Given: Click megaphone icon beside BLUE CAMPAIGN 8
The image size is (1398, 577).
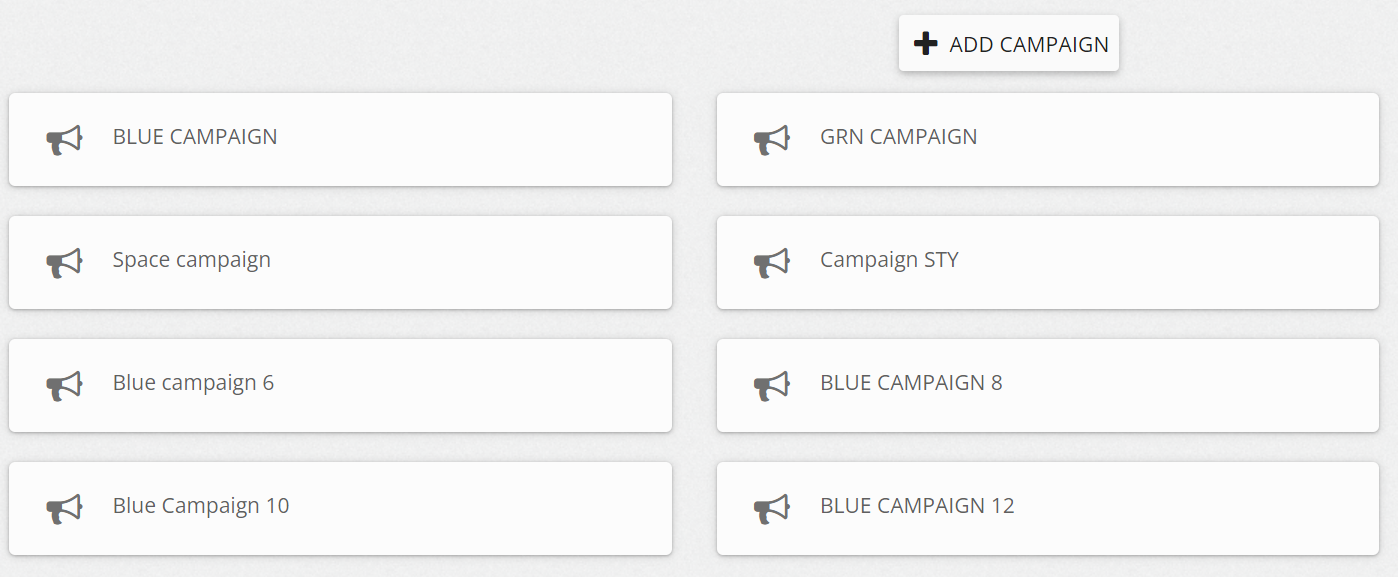Looking at the screenshot, I should pos(771,386).
